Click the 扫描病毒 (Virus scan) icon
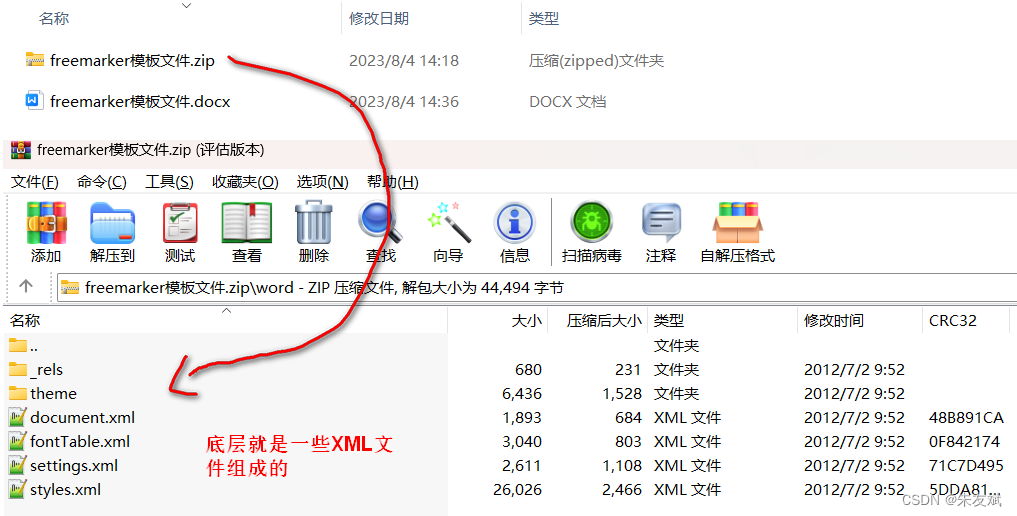The image size is (1017, 516). click(592, 223)
